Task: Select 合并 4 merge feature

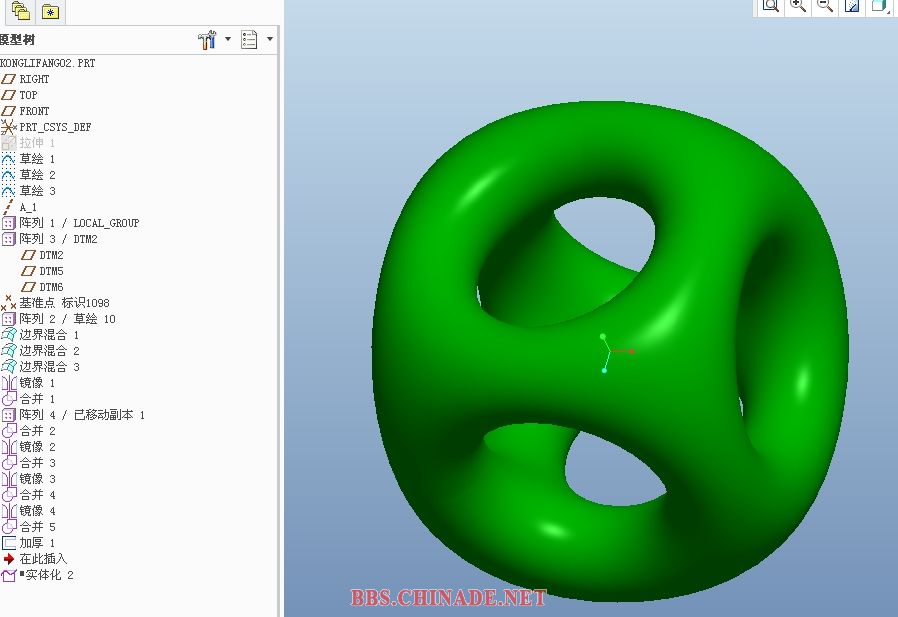Action: tap(28, 495)
